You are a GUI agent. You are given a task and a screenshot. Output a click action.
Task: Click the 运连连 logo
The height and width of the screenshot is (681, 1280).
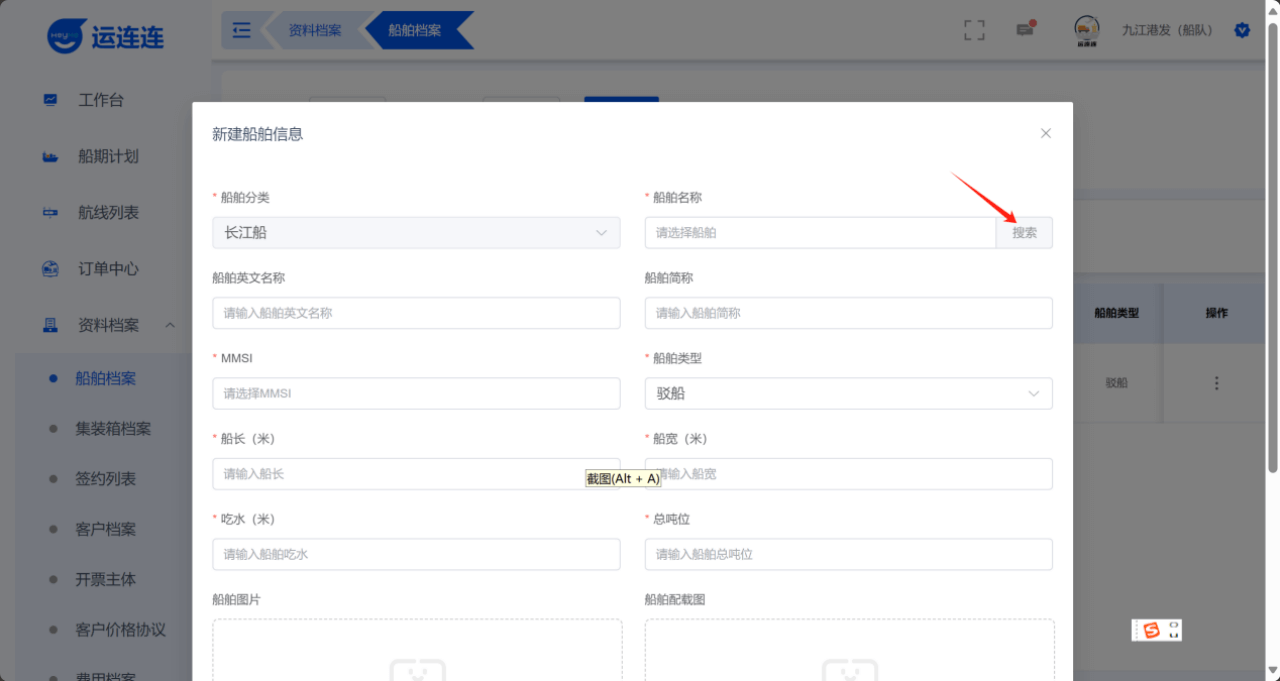click(x=106, y=37)
